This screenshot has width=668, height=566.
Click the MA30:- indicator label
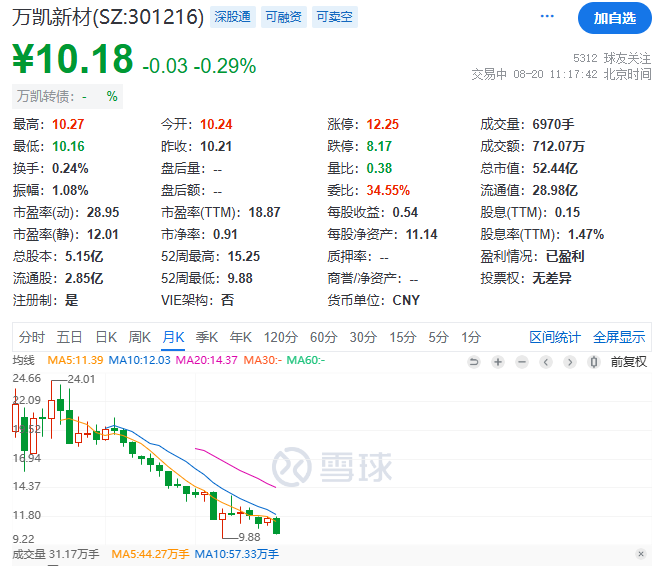coord(262,360)
